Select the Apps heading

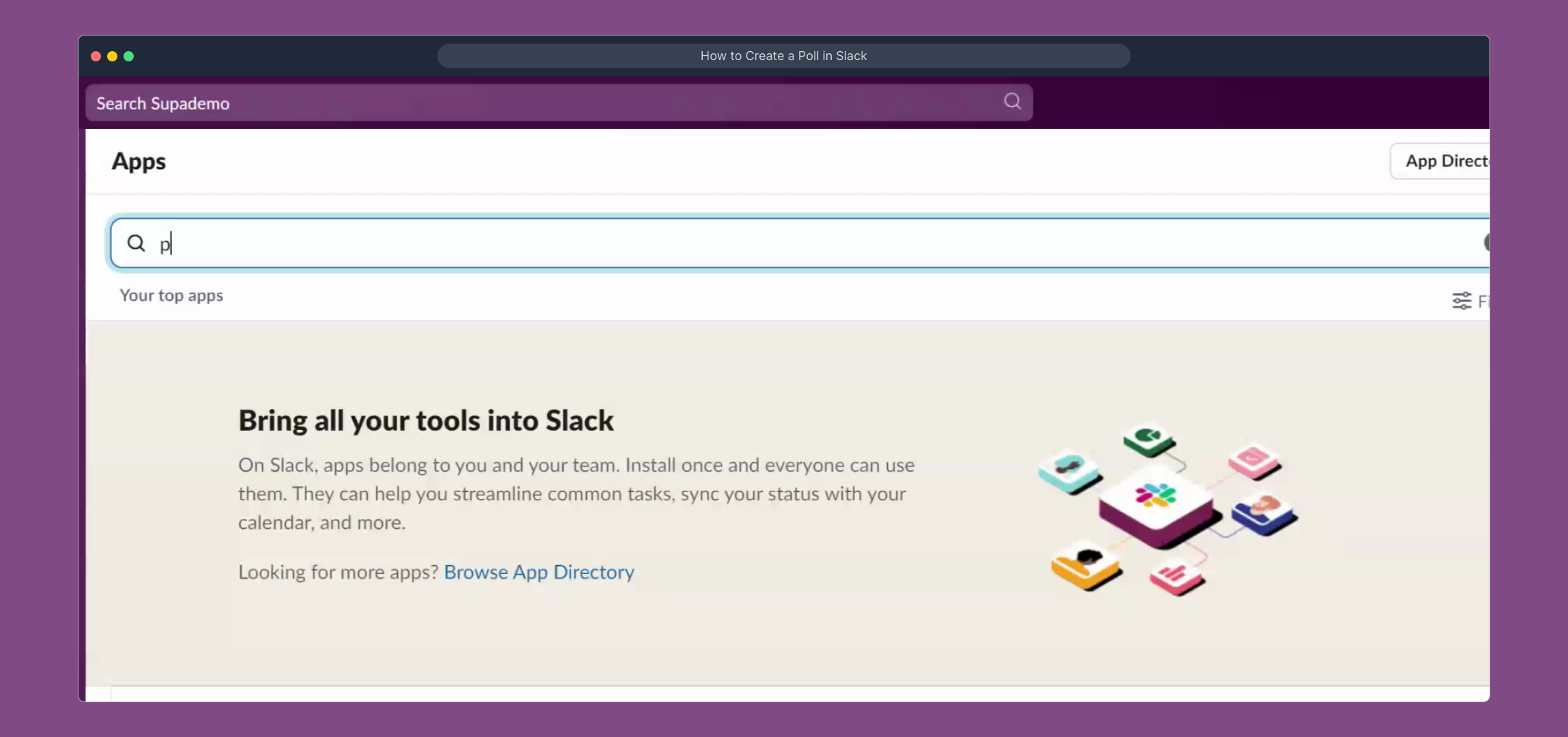click(x=139, y=162)
